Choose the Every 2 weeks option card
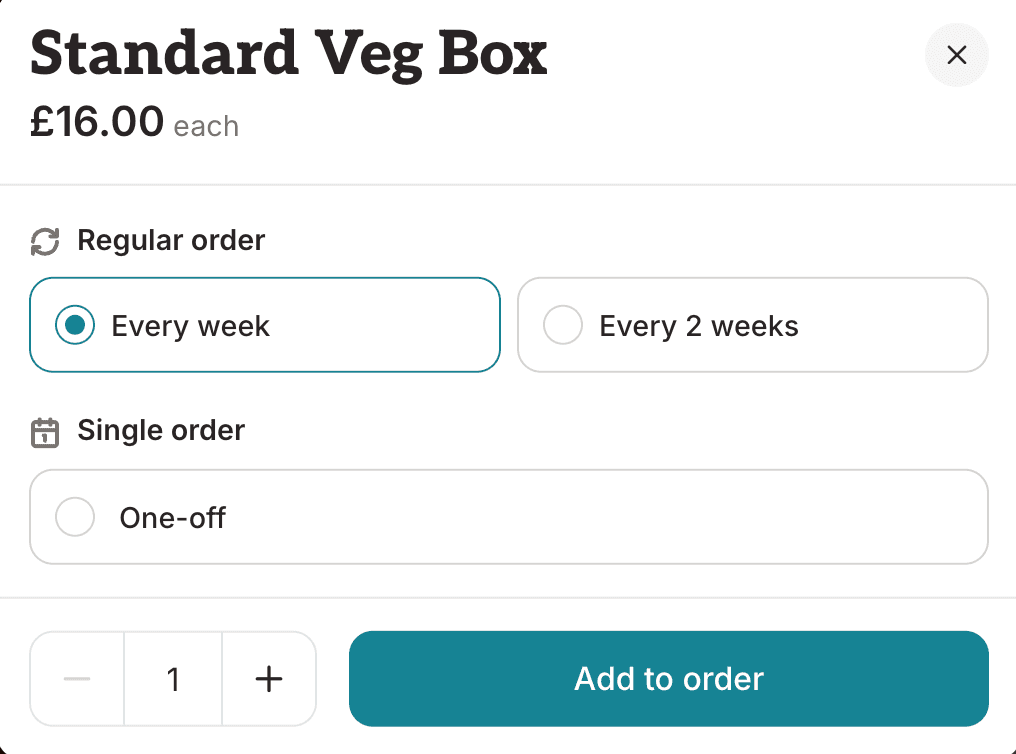The width and height of the screenshot is (1016, 754). (753, 325)
